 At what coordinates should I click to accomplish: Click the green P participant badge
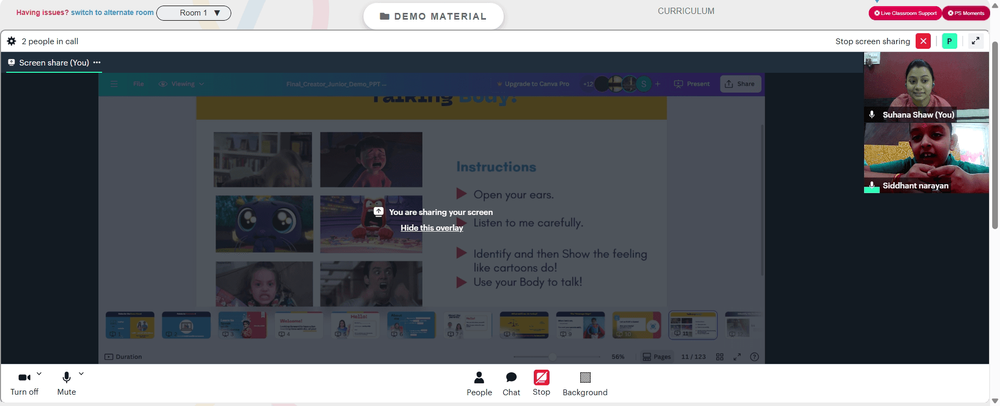pos(949,41)
